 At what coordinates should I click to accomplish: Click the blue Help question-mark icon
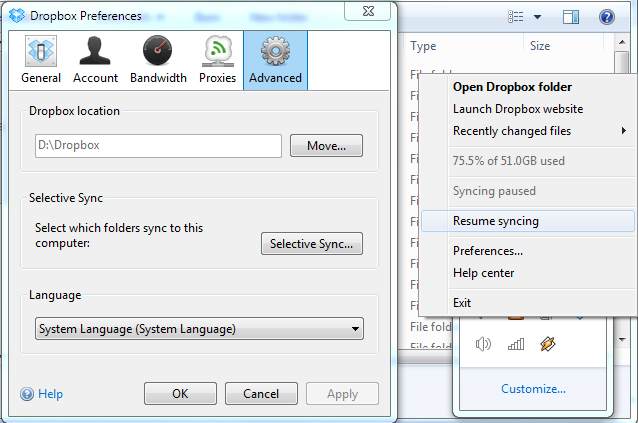pos(27,394)
